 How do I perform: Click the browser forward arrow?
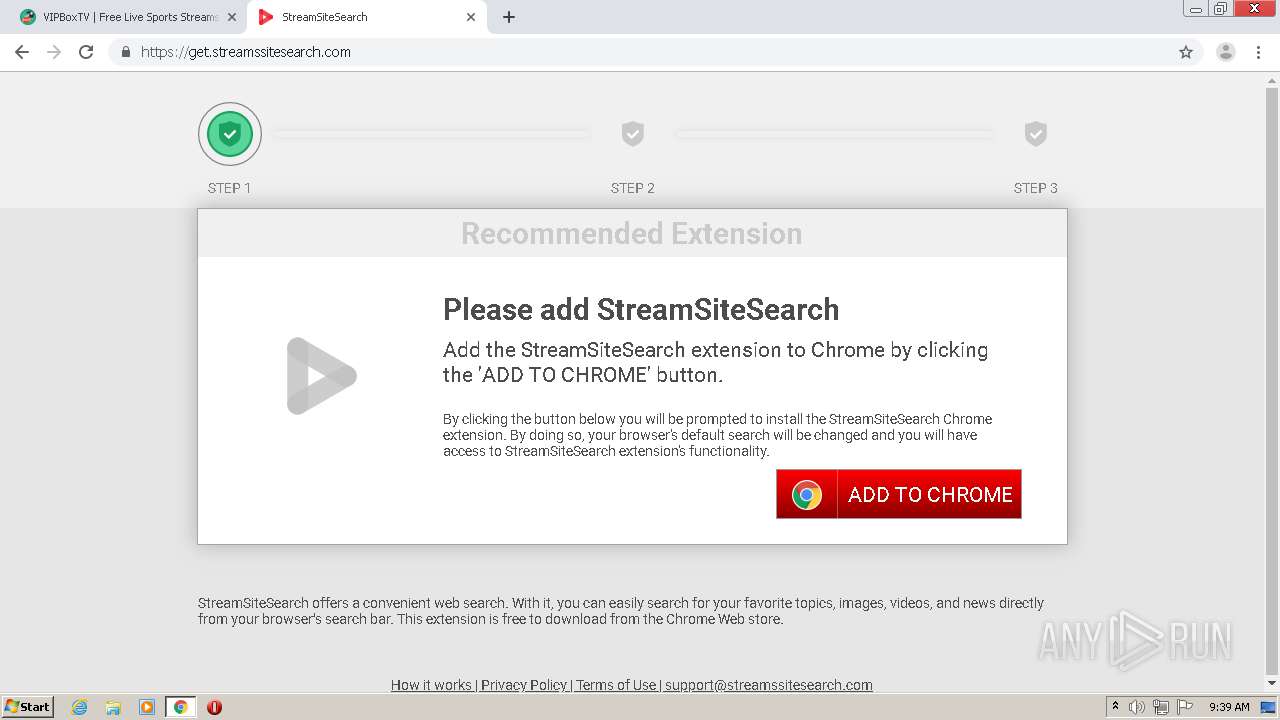click(54, 52)
